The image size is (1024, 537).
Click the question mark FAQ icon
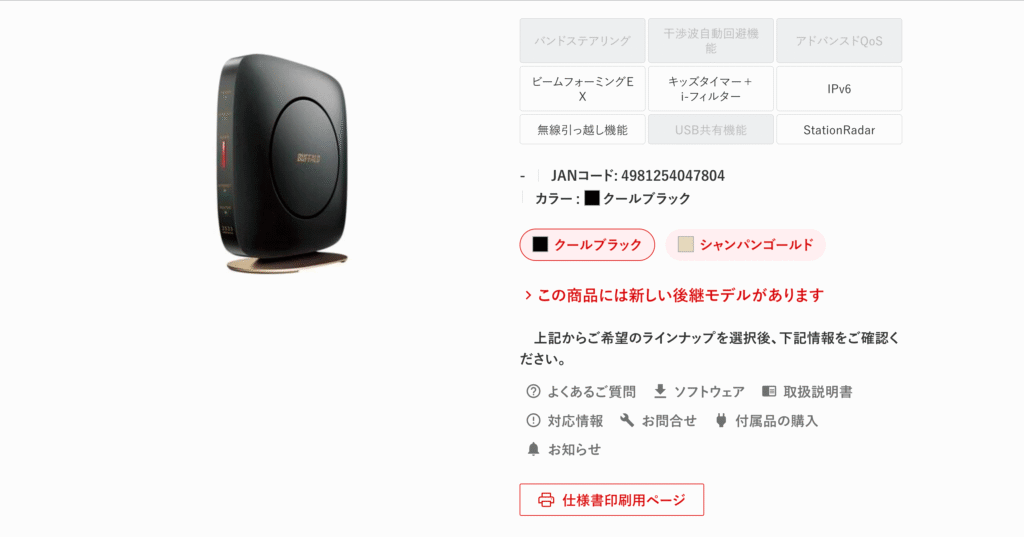point(533,391)
